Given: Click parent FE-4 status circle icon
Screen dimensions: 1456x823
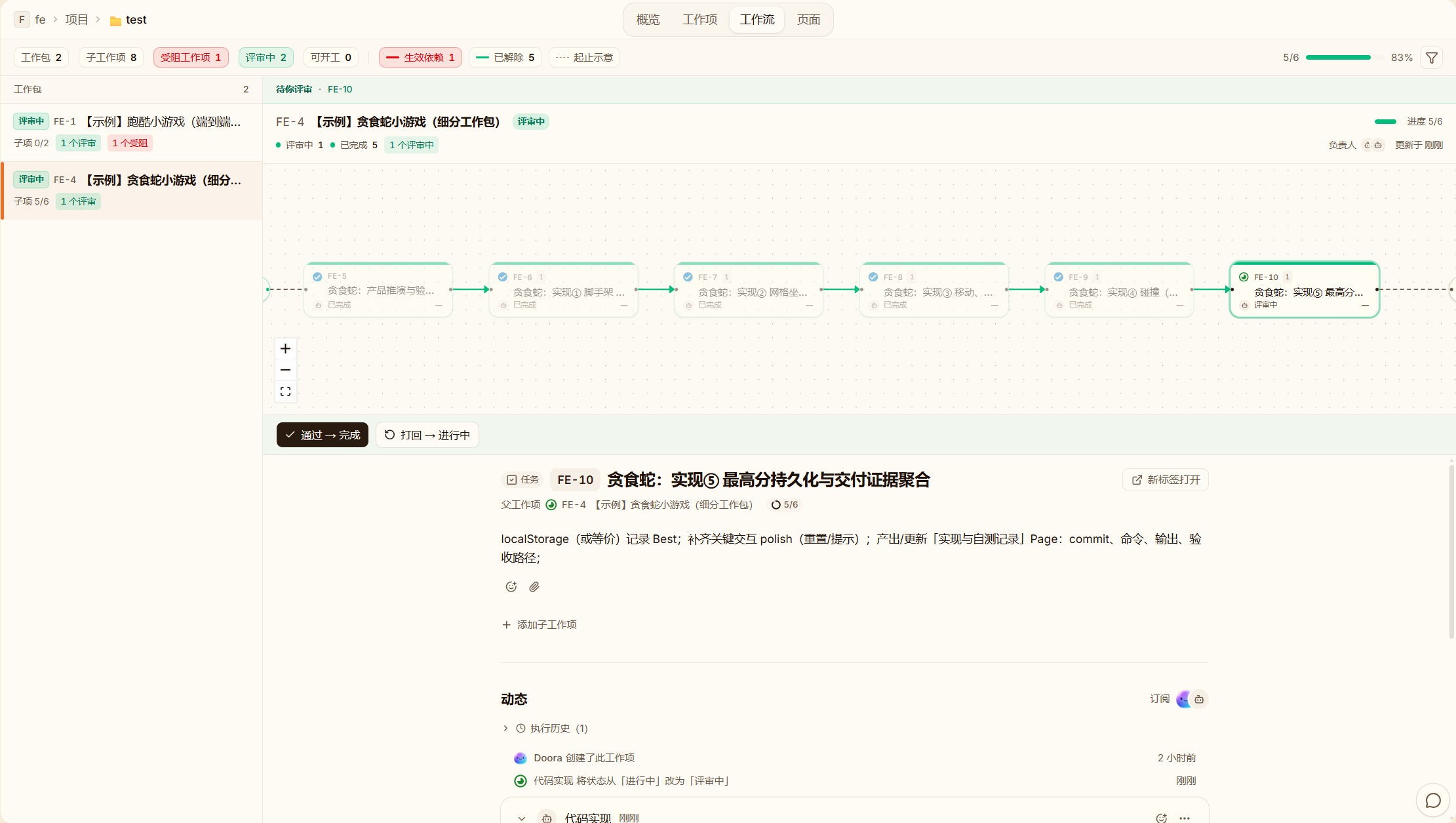Looking at the screenshot, I should pyautogui.click(x=551, y=504).
